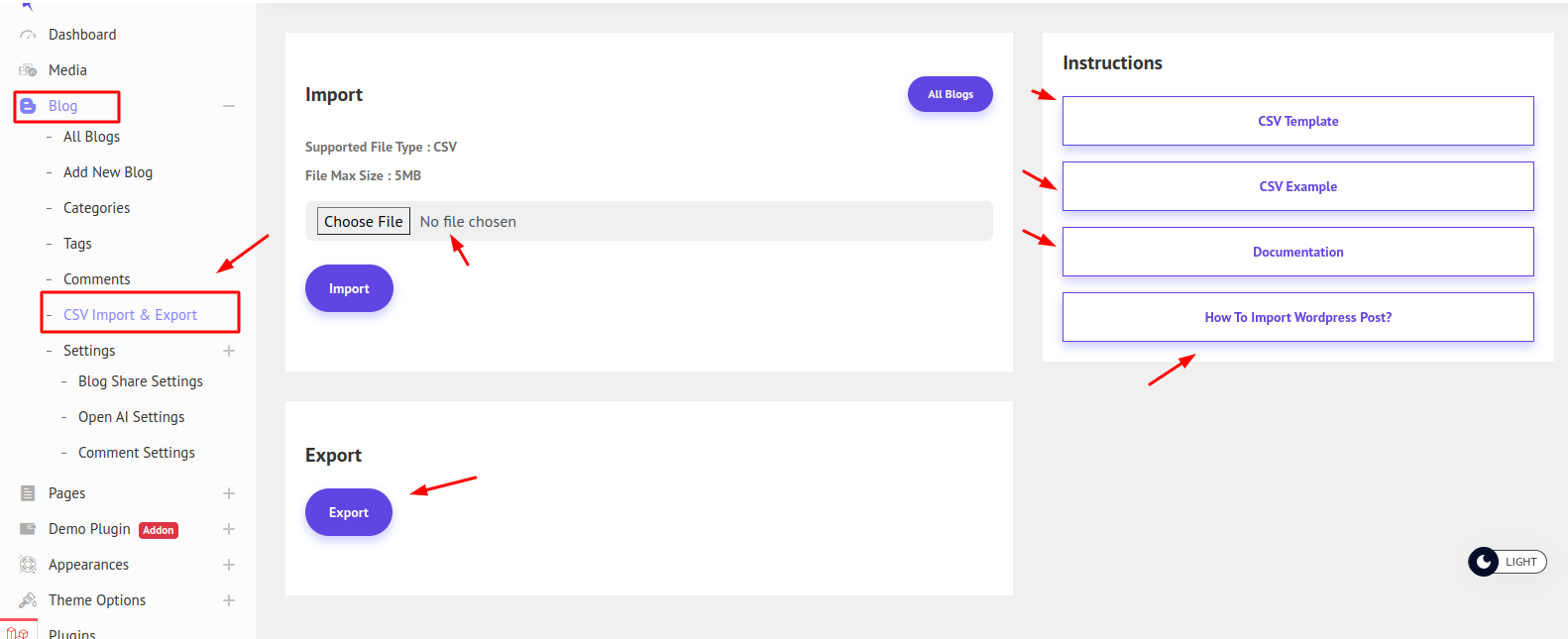Click the Media icon in sidebar
This screenshot has width=1568, height=639.
[28, 70]
